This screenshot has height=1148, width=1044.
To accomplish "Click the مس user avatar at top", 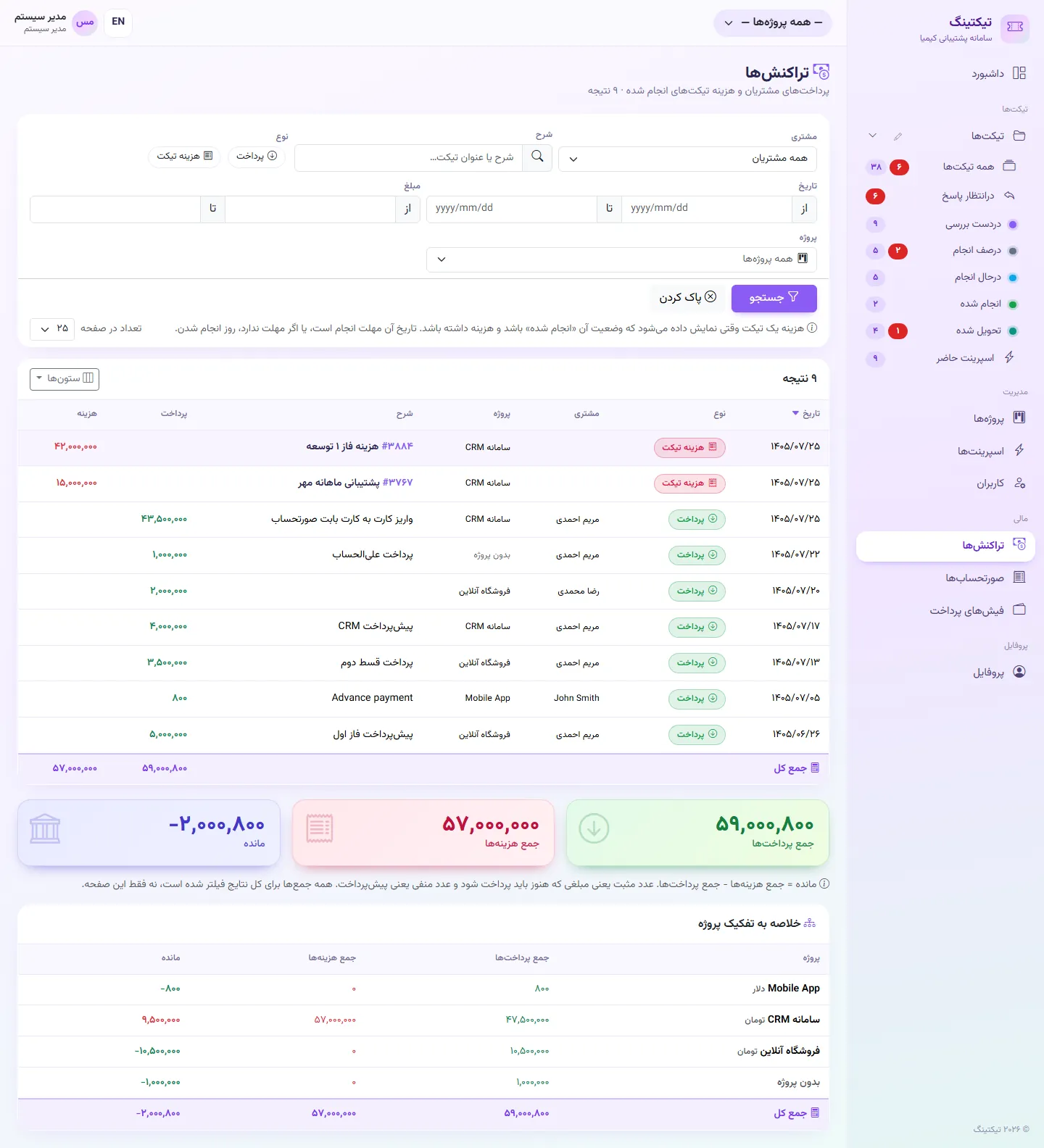I will (85, 22).
